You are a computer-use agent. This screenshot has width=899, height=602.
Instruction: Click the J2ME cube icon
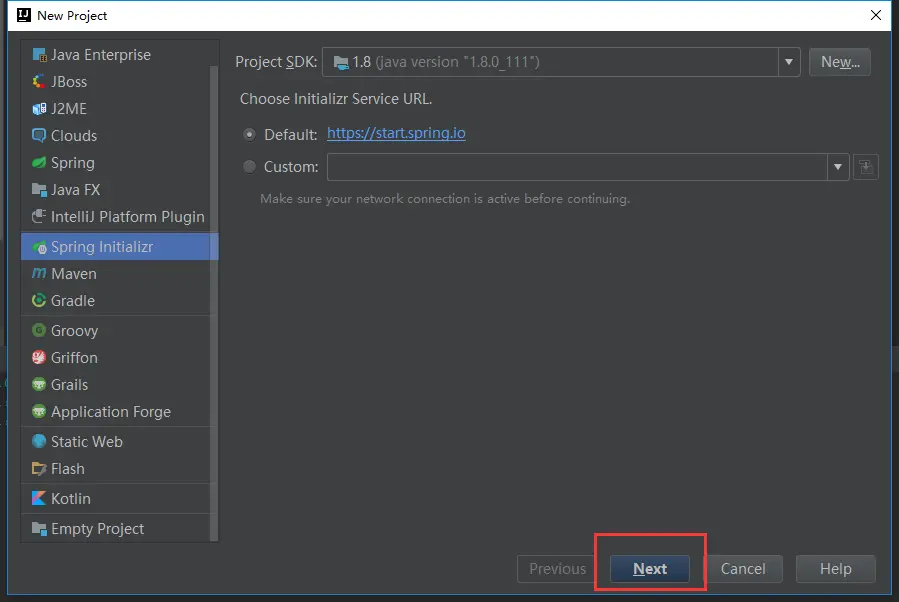39,109
